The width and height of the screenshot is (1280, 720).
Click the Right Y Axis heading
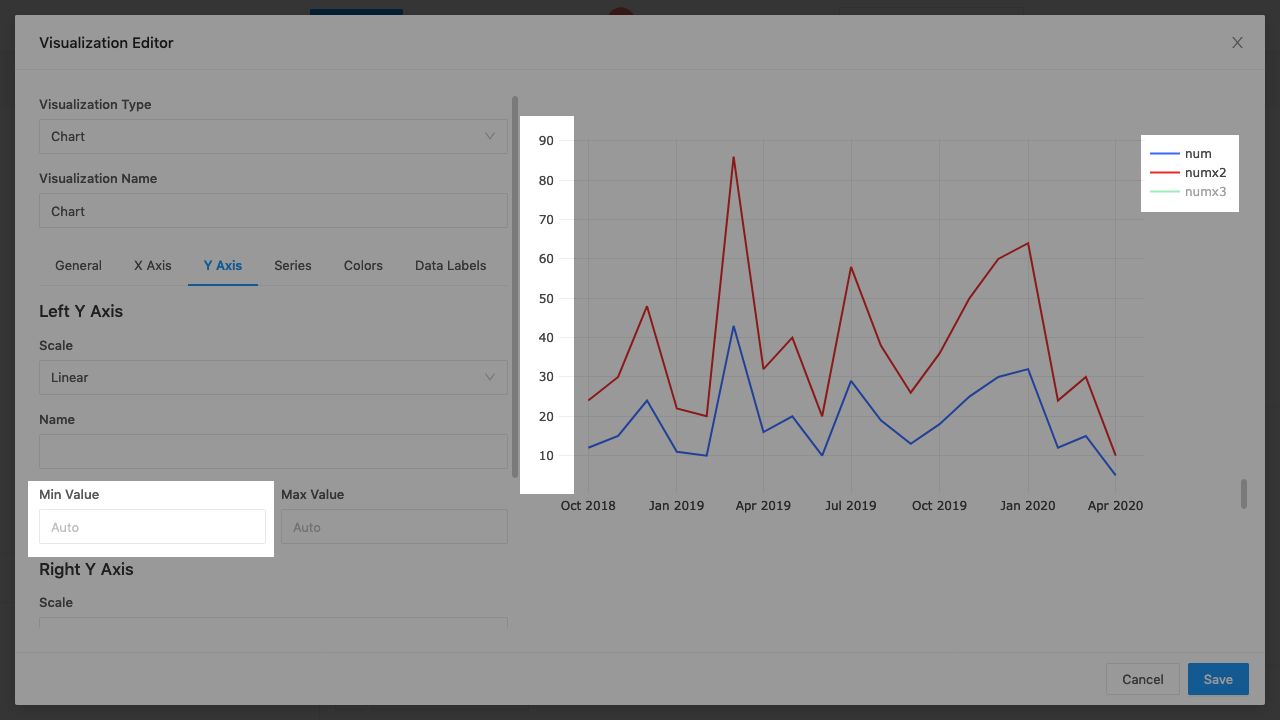86,569
